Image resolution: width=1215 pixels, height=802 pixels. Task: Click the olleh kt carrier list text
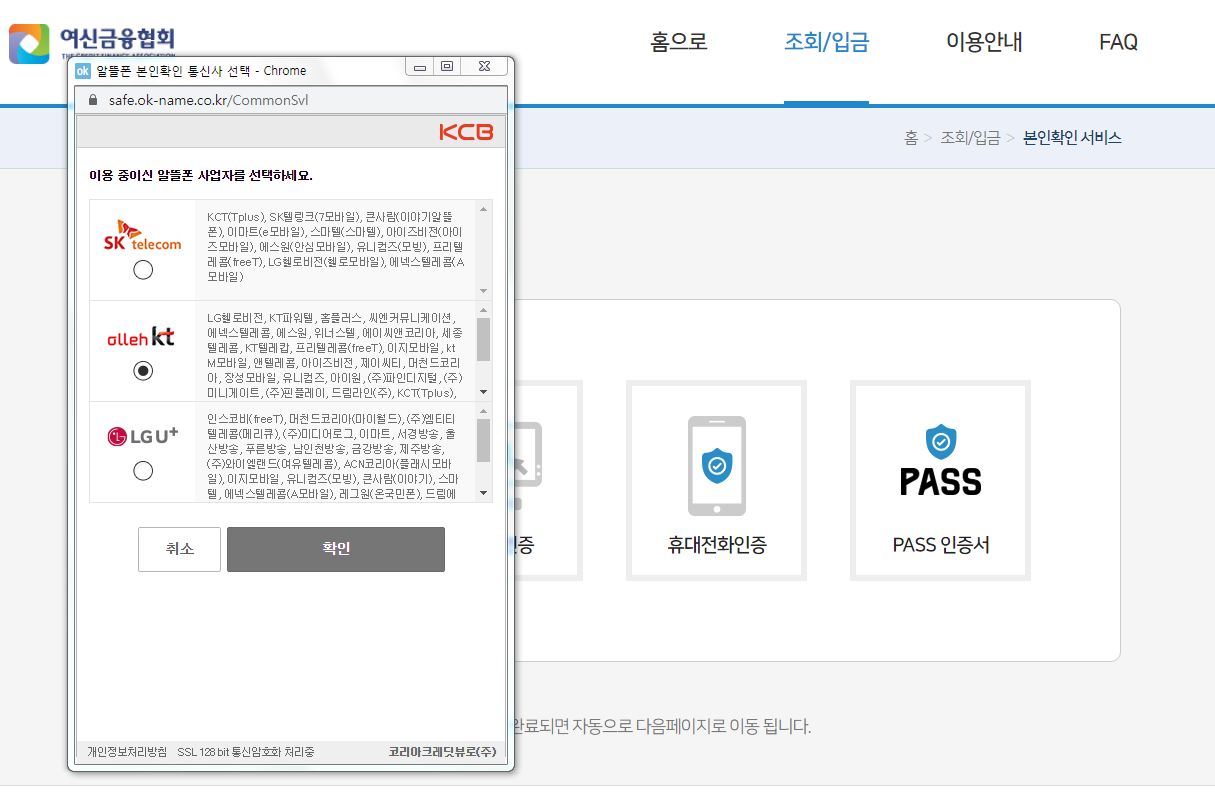[336, 354]
